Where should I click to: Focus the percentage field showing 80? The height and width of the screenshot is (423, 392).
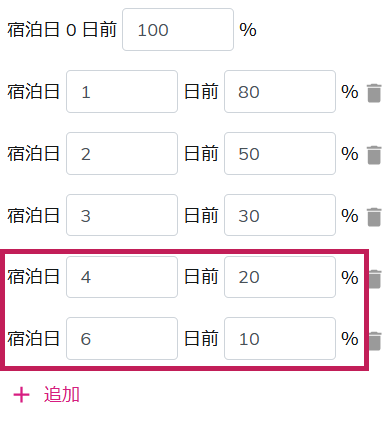280,91
